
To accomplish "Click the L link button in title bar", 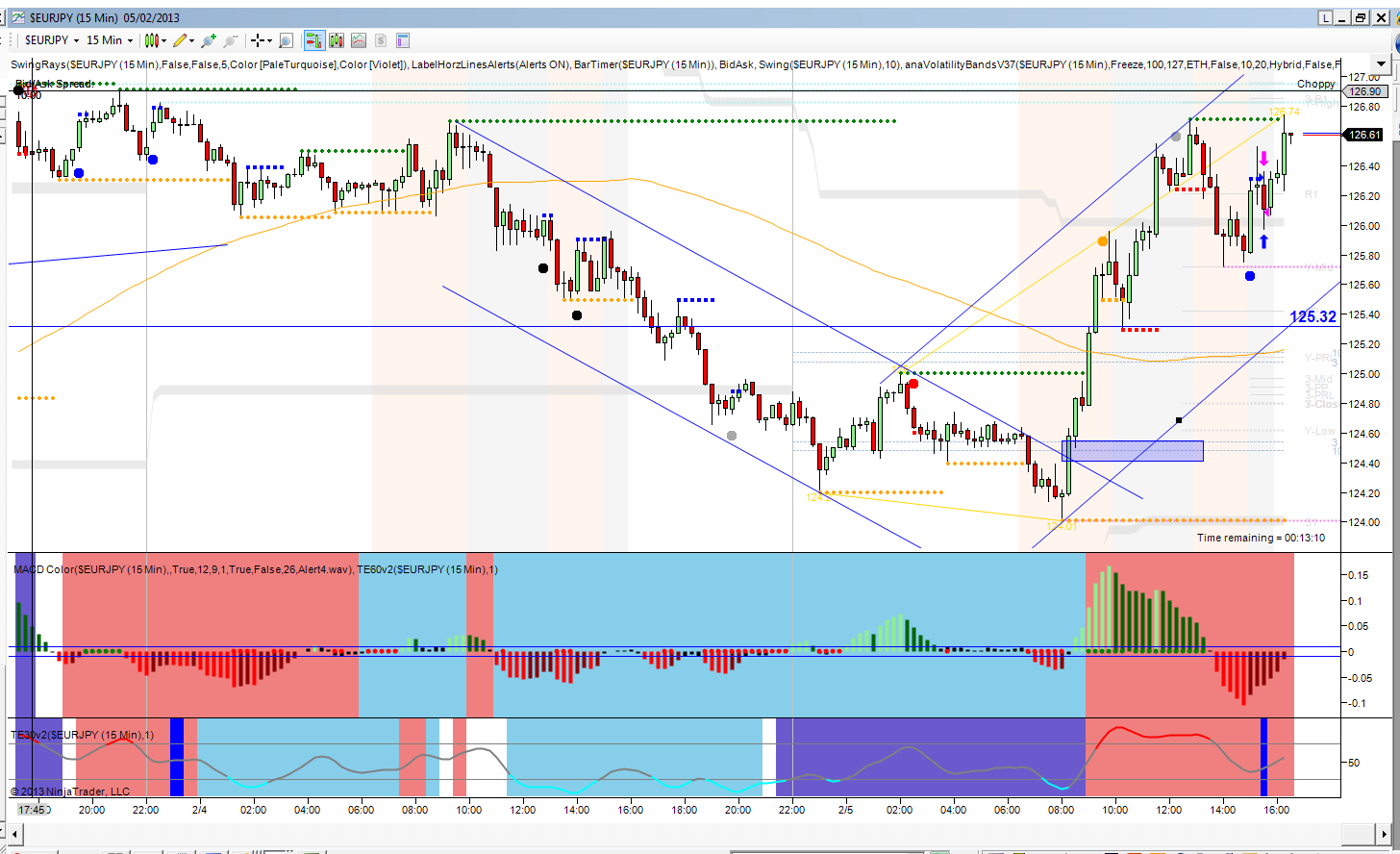I will coord(1325,17).
